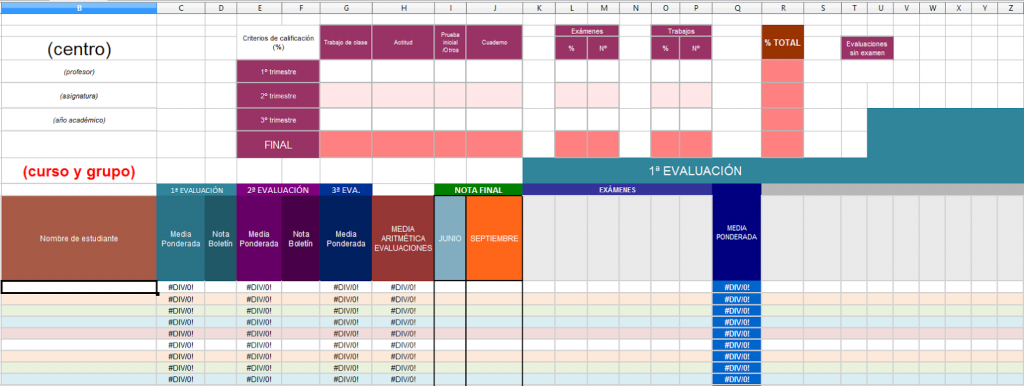Select the 'Evaluaciones sin examen' cell
The image size is (1024, 386).
tap(867, 48)
